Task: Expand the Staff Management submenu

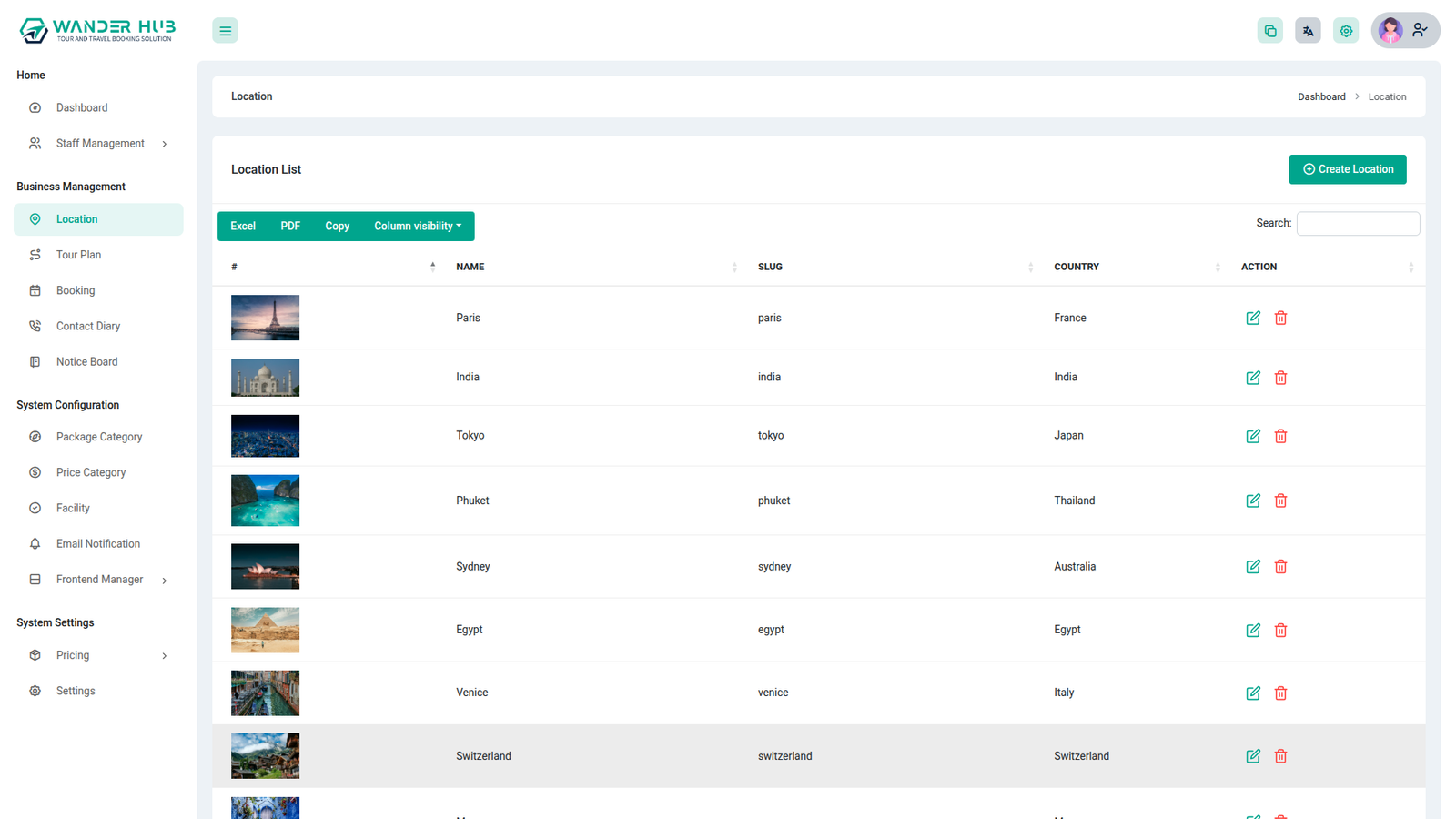Action: point(100,144)
